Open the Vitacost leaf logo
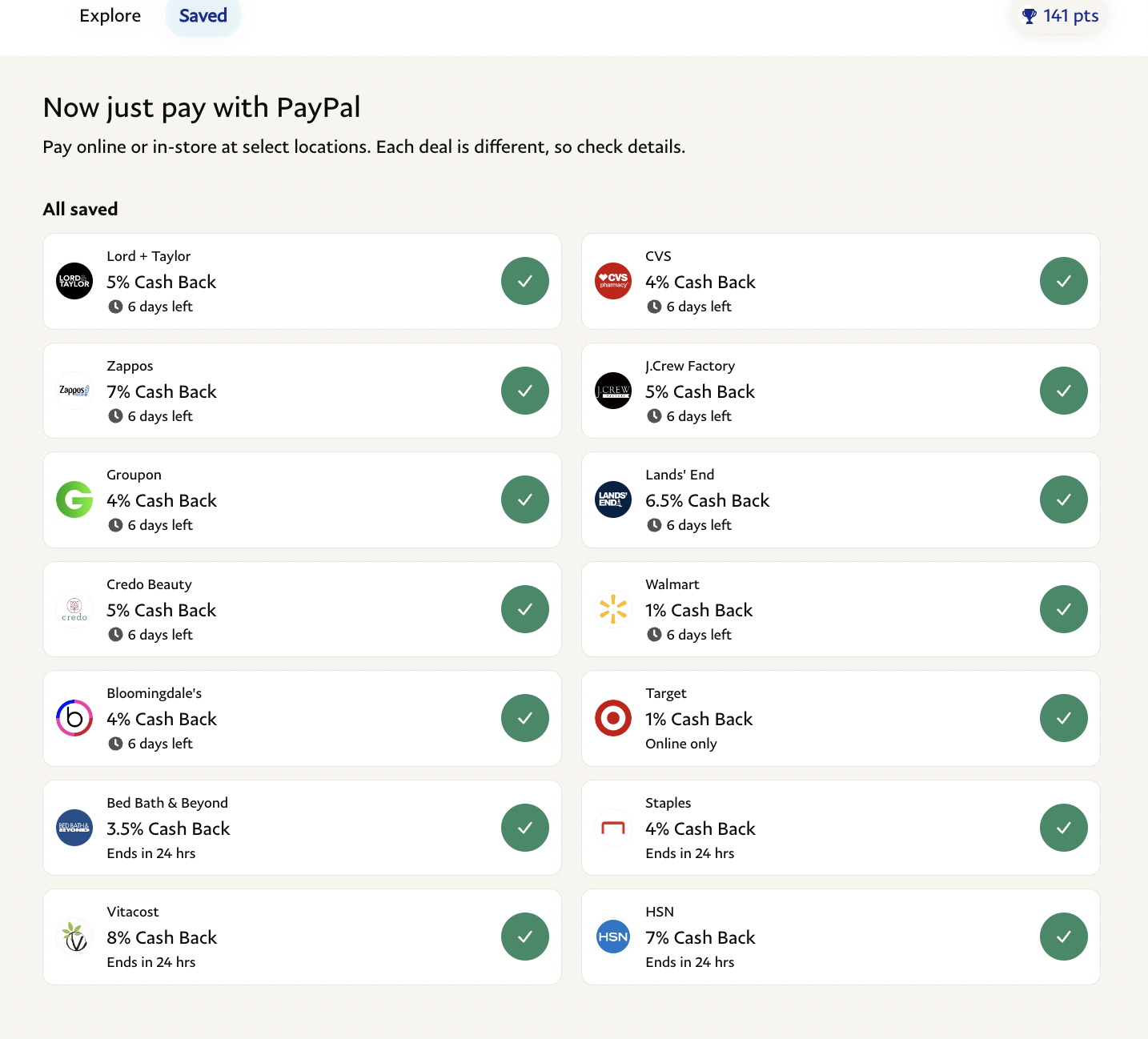Screen dimensions: 1148x1039 pyautogui.click(x=74, y=937)
